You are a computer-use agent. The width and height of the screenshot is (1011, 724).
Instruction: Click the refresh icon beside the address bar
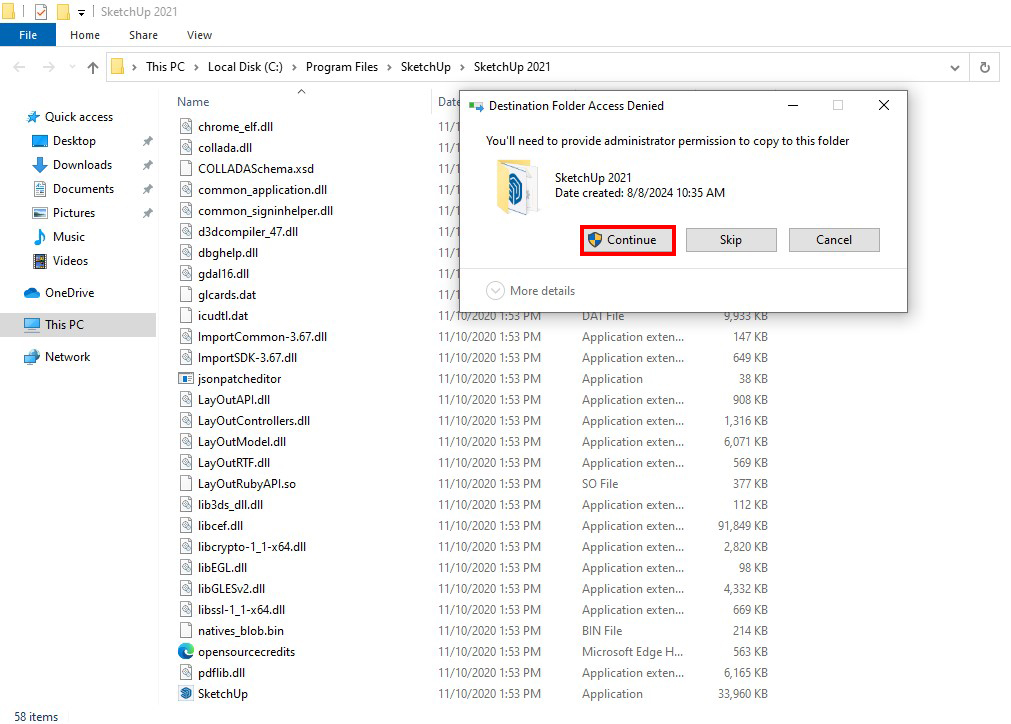(985, 67)
